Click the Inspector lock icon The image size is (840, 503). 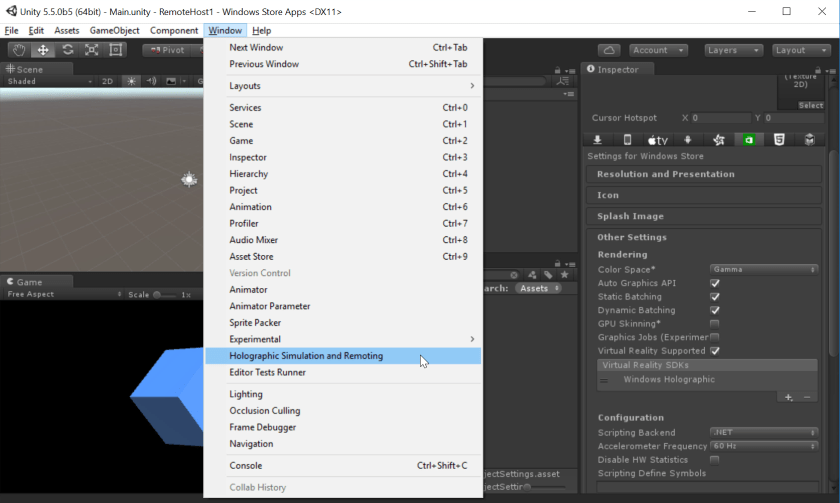pyautogui.click(x=817, y=70)
